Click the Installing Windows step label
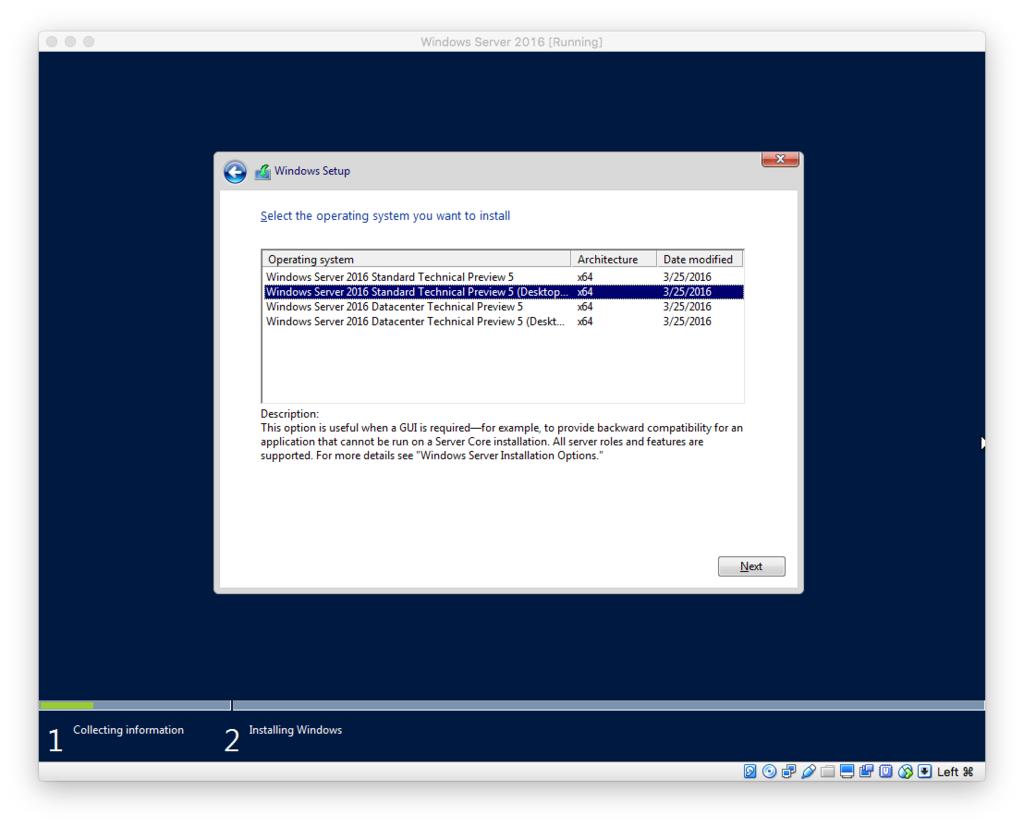This screenshot has height=827, width=1024. pyautogui.click(x=295, y=730)
